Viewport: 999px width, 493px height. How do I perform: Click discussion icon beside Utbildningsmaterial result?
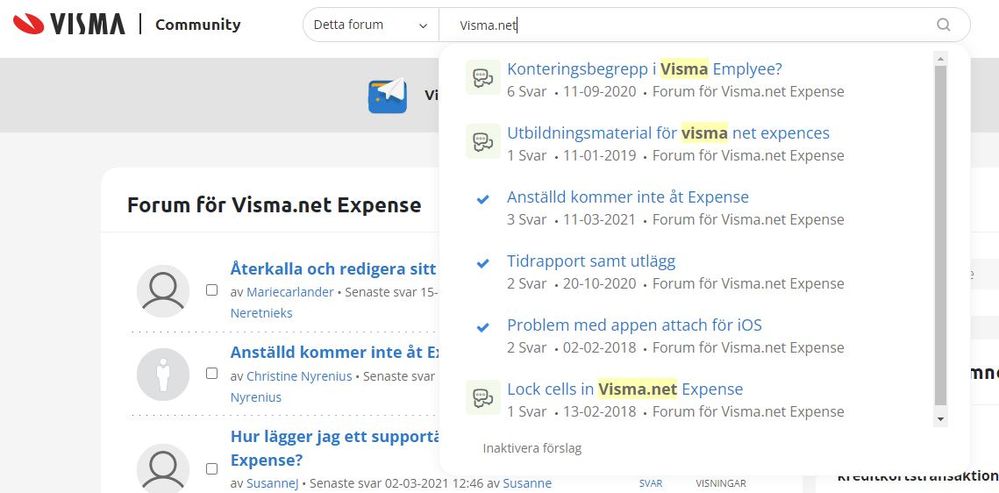(x=482, y=141)
